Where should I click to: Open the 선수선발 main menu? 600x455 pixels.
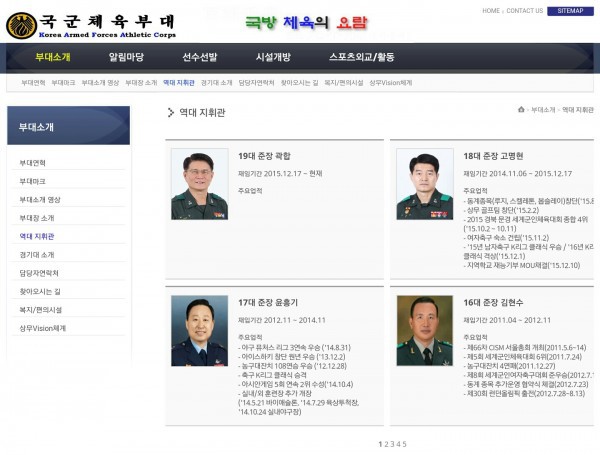(x=200, y=57)
